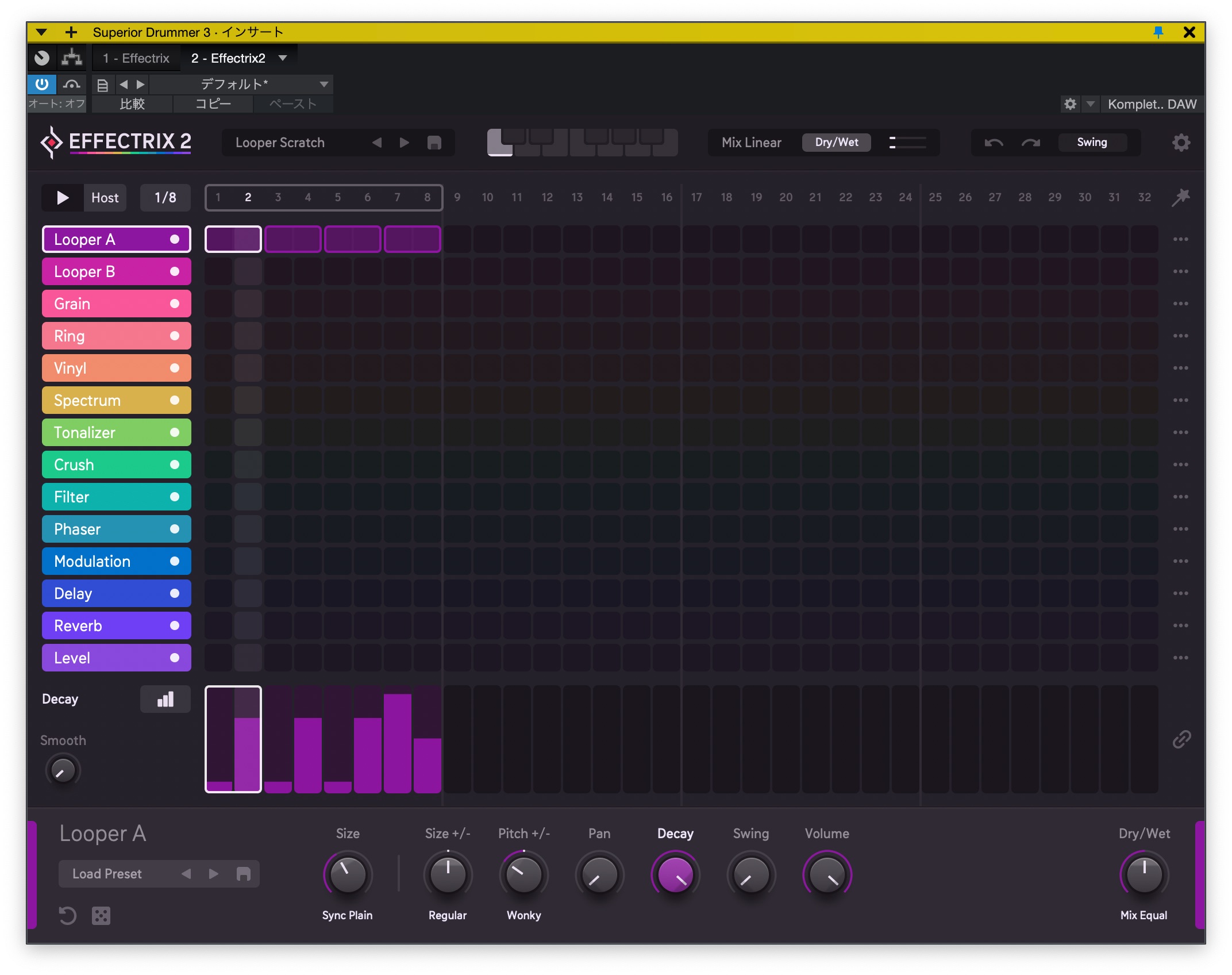
Task: Select the Filter effect track
Action: (x=103, y=497)
